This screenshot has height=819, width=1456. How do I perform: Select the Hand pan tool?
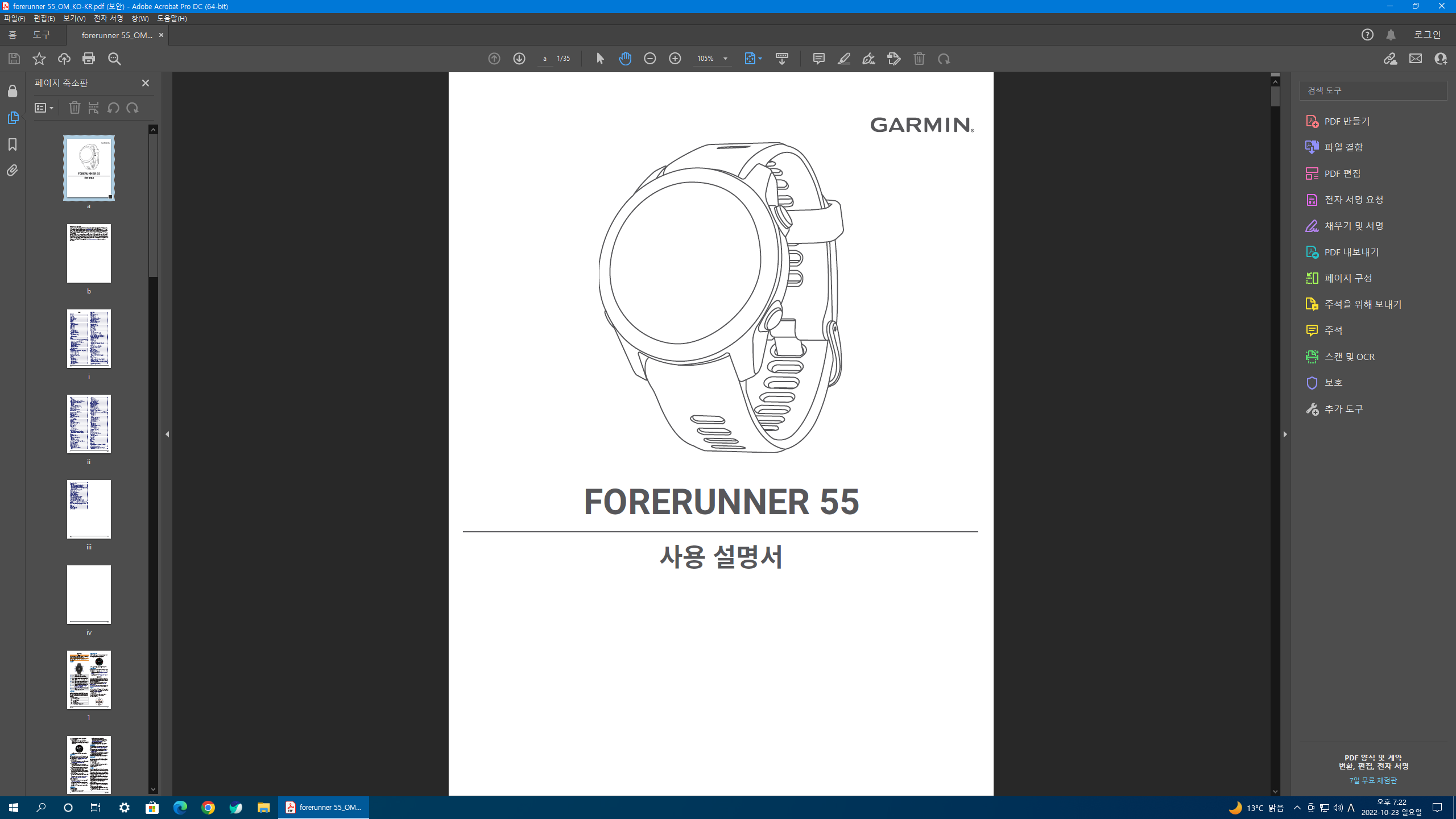click(x=624, y=59)
